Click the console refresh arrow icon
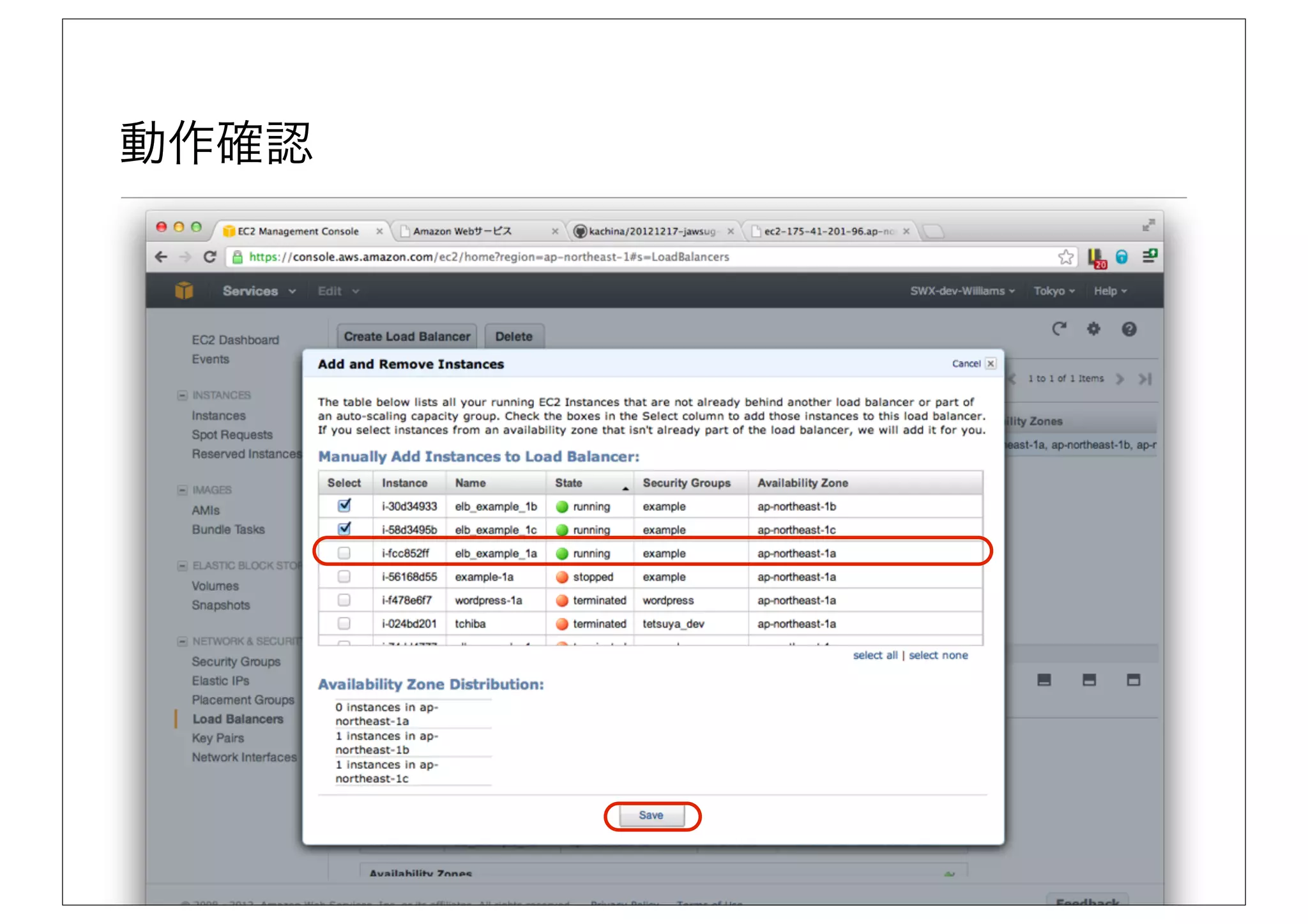1308x924 pixels. [x=1059, y=329]
